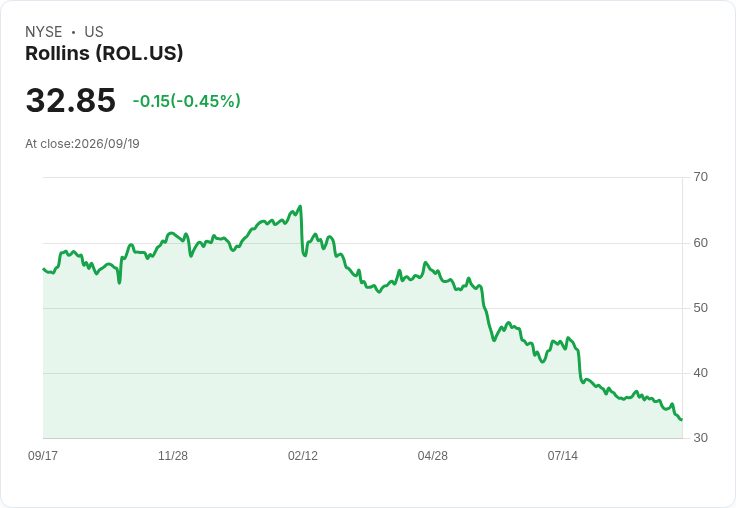The width and height of the screenshot is (736, 508).
Task: Select the 11/28 date on the x-axis
Action: click(173, 456)
